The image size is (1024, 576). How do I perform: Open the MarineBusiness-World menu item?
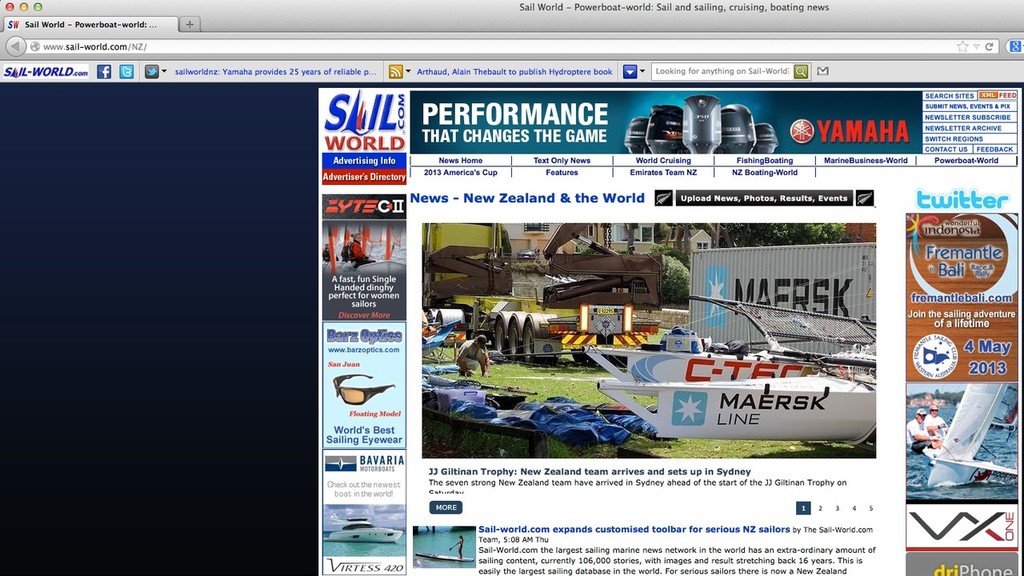point(865,160)
